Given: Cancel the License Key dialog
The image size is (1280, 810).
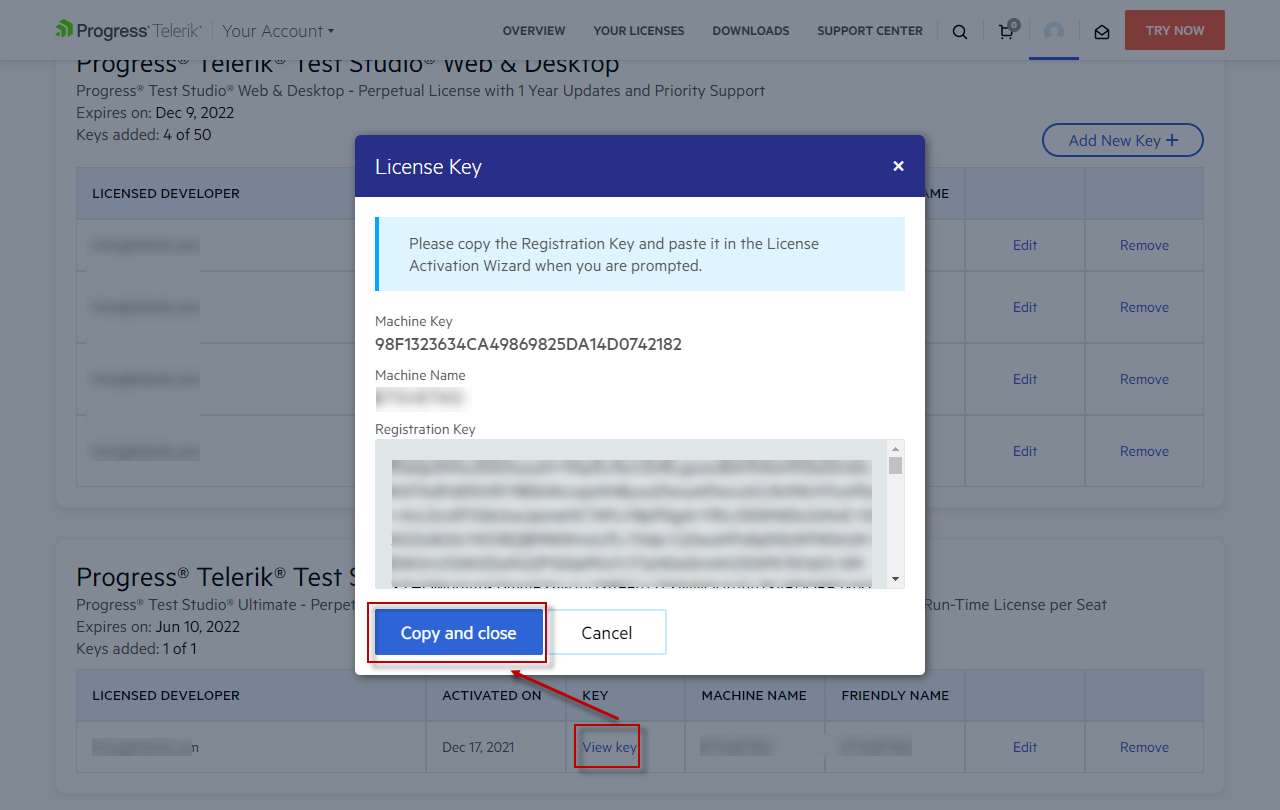Looking at the screenshot, I should 607,633.
